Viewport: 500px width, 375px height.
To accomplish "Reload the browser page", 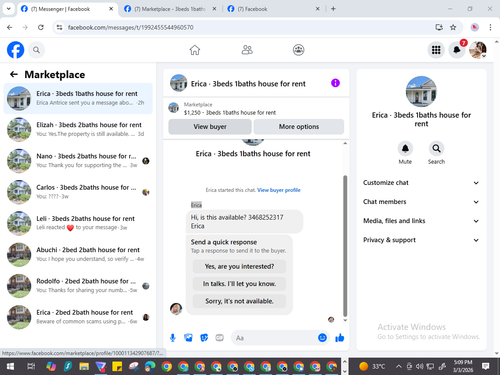I will pyautogui.click(x=41, y=27).
